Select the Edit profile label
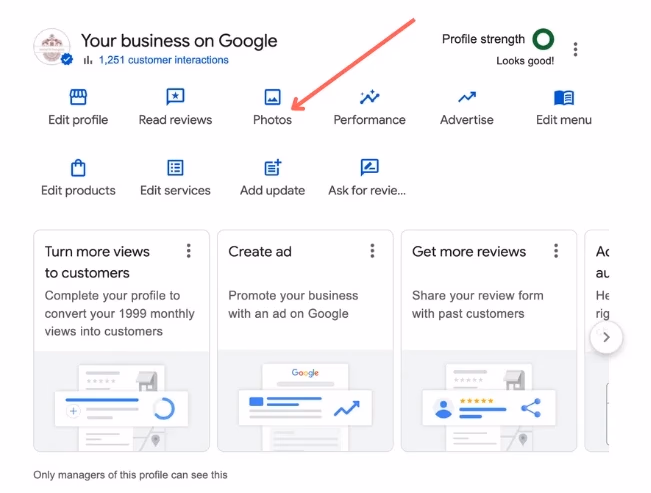The height and width of the screenshot is (493, 651). click(x=78, y=120)
